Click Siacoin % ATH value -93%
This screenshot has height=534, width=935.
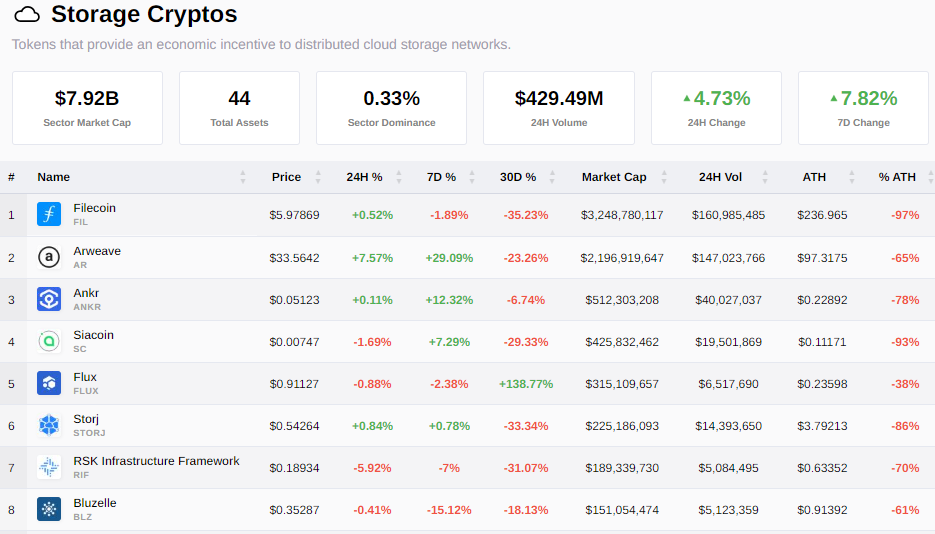(x=905, y=342)
